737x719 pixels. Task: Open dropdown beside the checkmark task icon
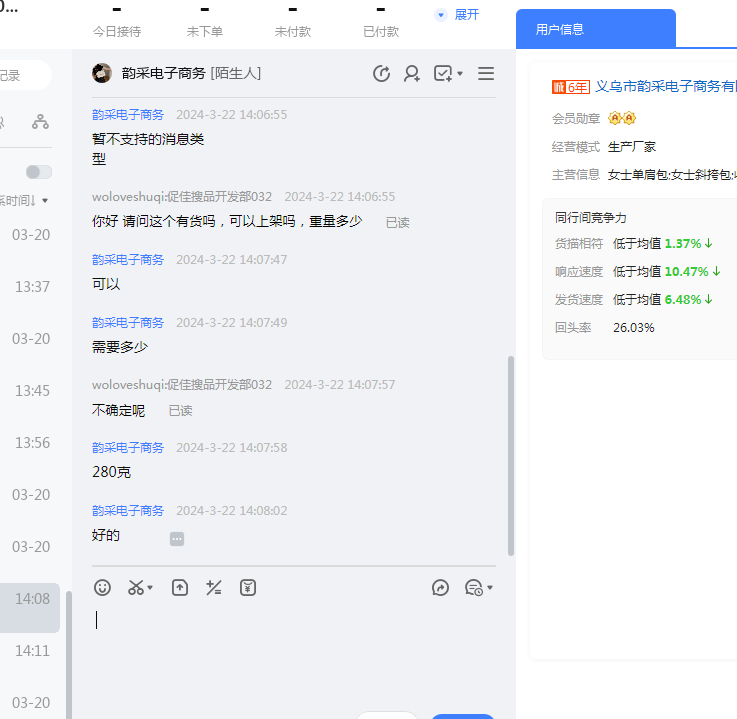(x=460, y=74)
